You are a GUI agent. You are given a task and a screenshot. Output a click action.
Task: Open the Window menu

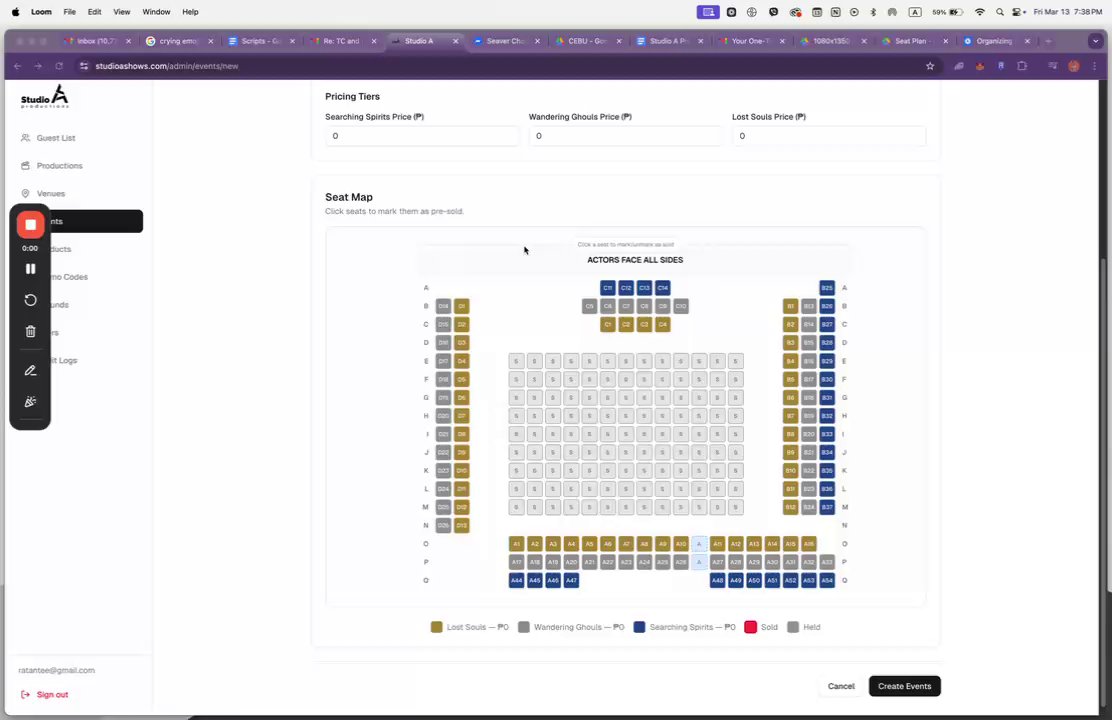(x=156, y=12)
